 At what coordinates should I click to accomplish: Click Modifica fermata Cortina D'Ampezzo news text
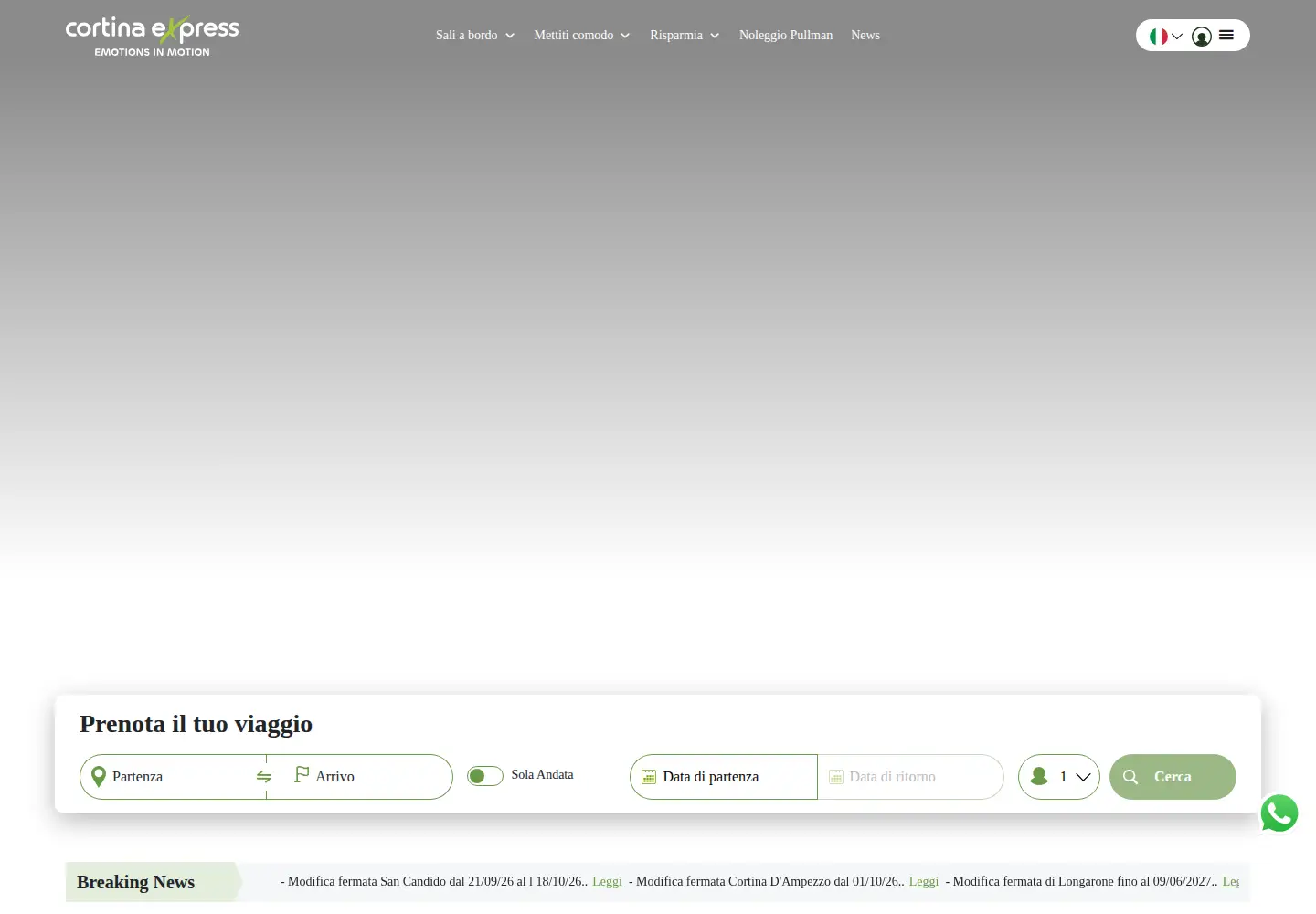pyautogui.click(x=767, y=881)
